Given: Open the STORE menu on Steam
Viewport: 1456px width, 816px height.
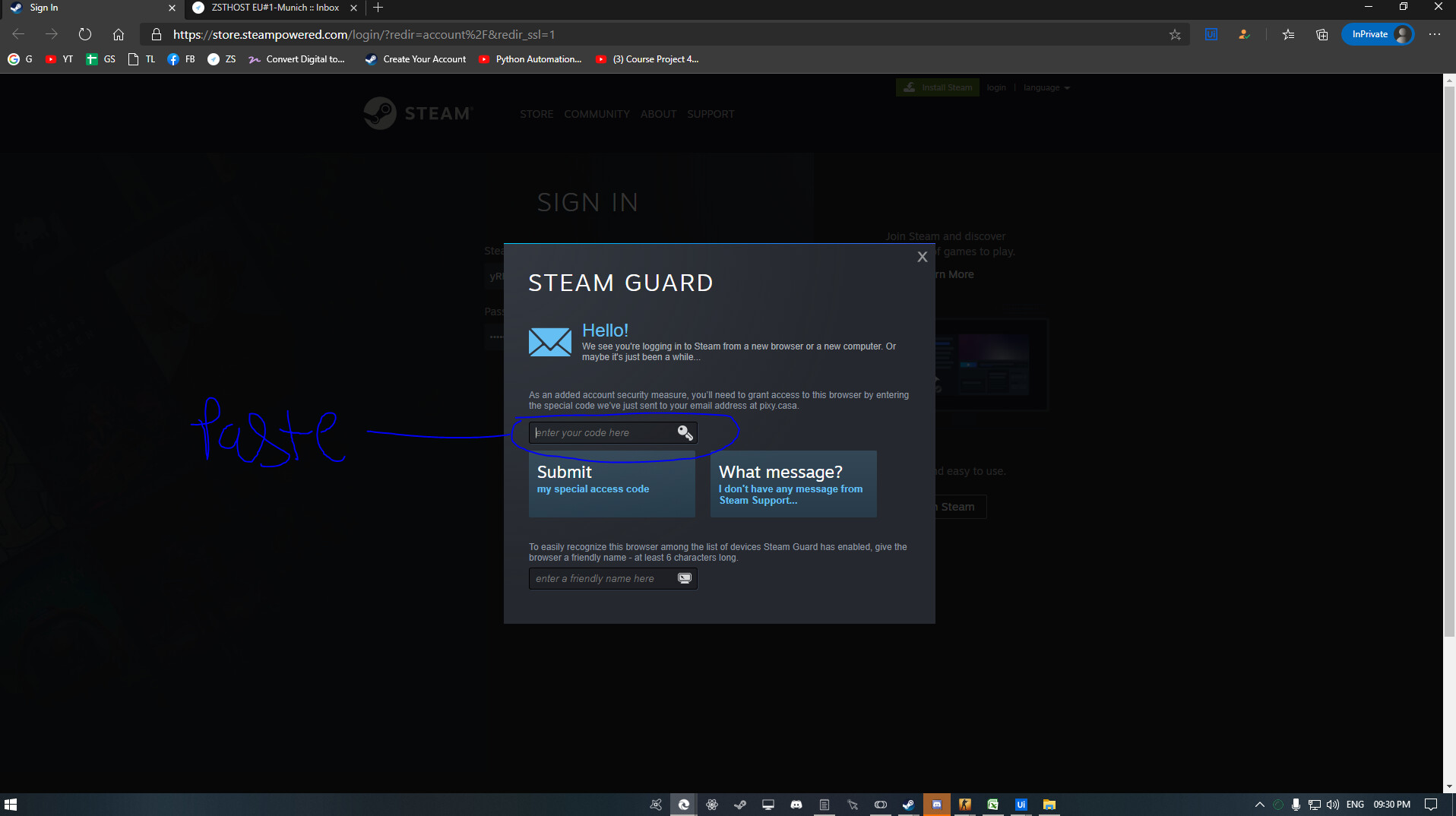Looking at the screenshot, I should point(537,114).
